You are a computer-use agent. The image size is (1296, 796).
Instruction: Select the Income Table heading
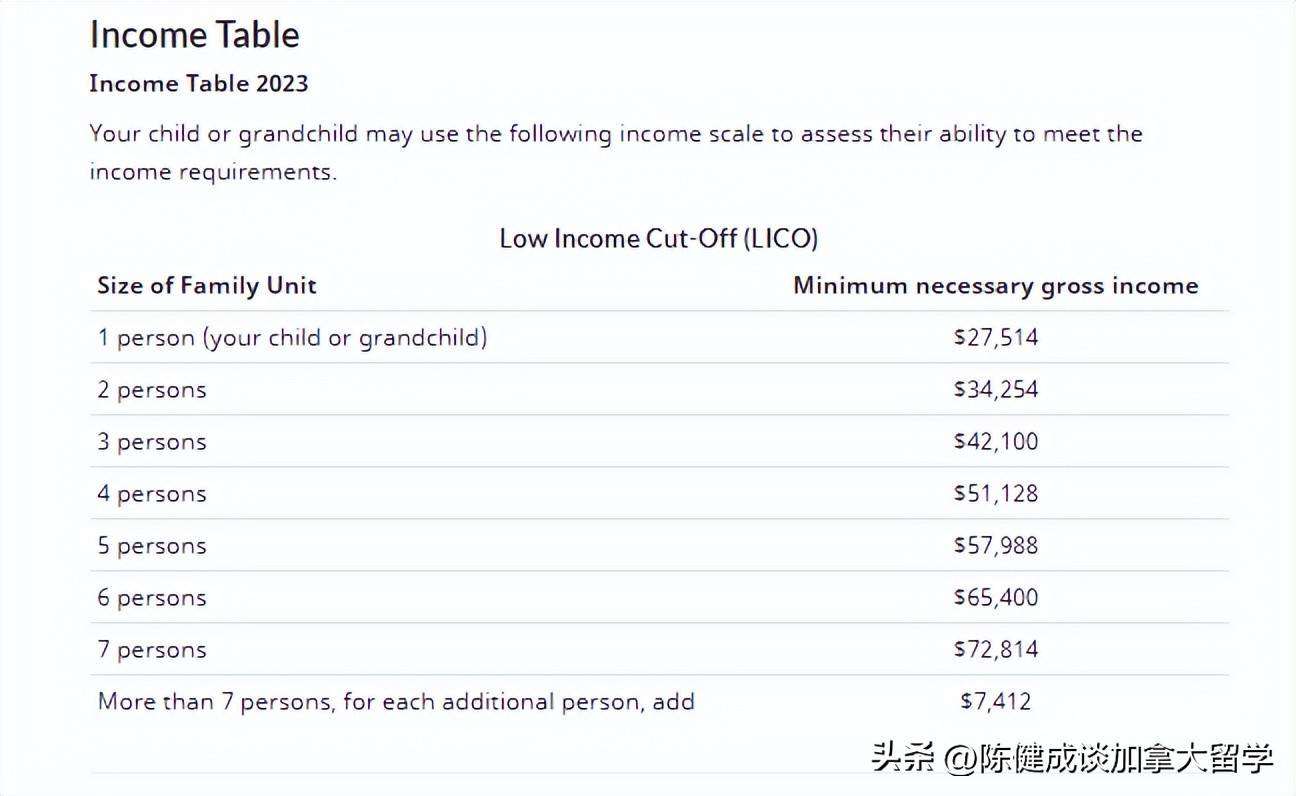(194, 35)
